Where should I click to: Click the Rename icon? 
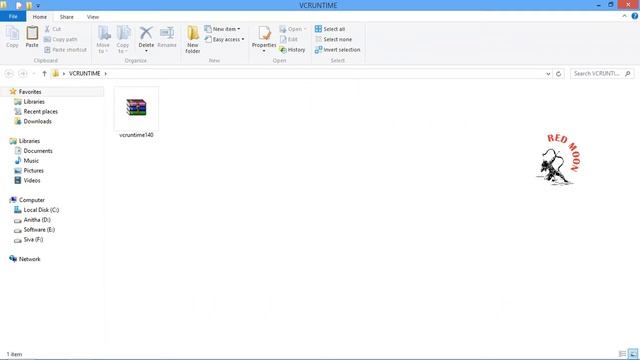(167, 33)
